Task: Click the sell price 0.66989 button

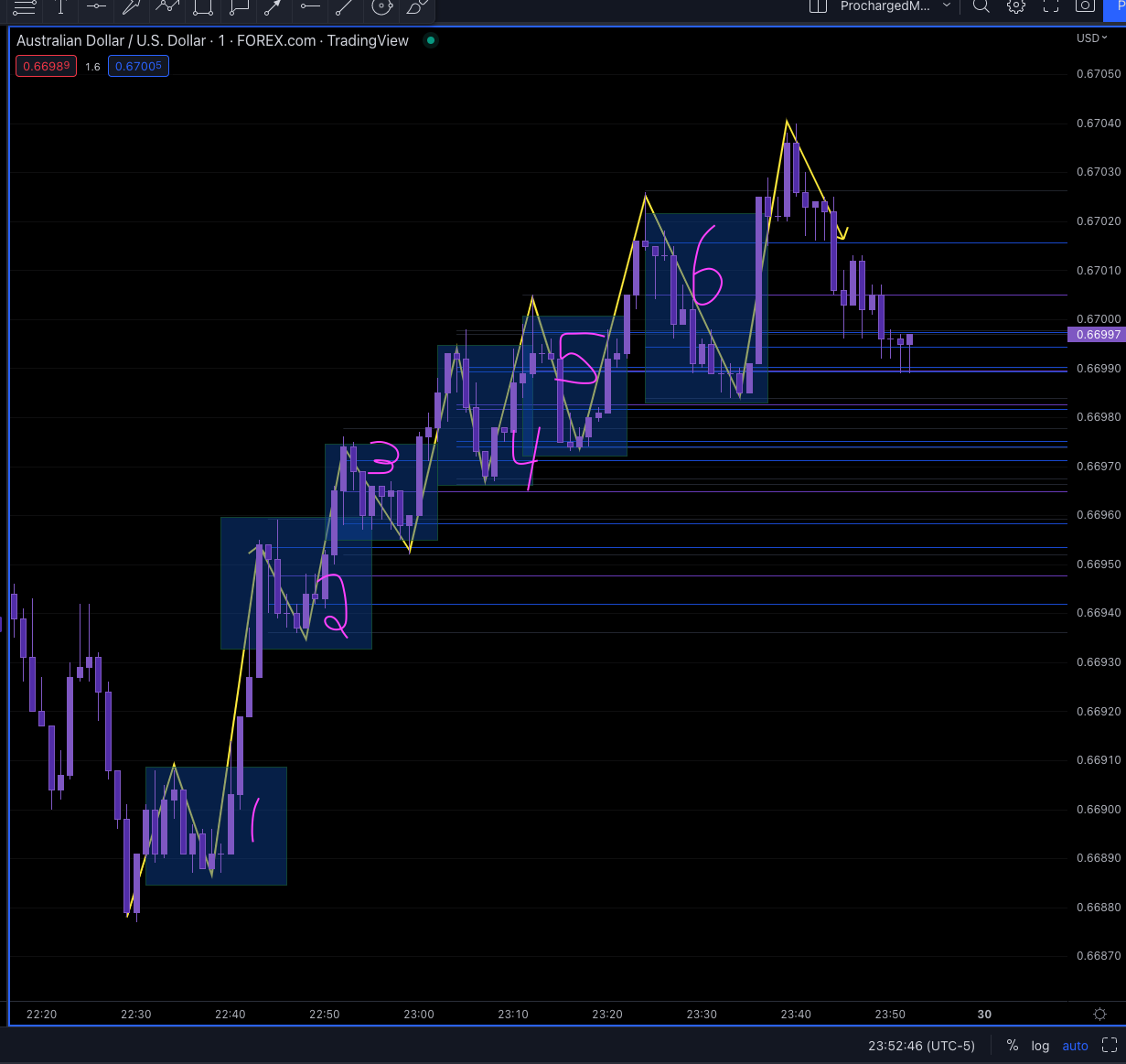Action: [46, 66]
